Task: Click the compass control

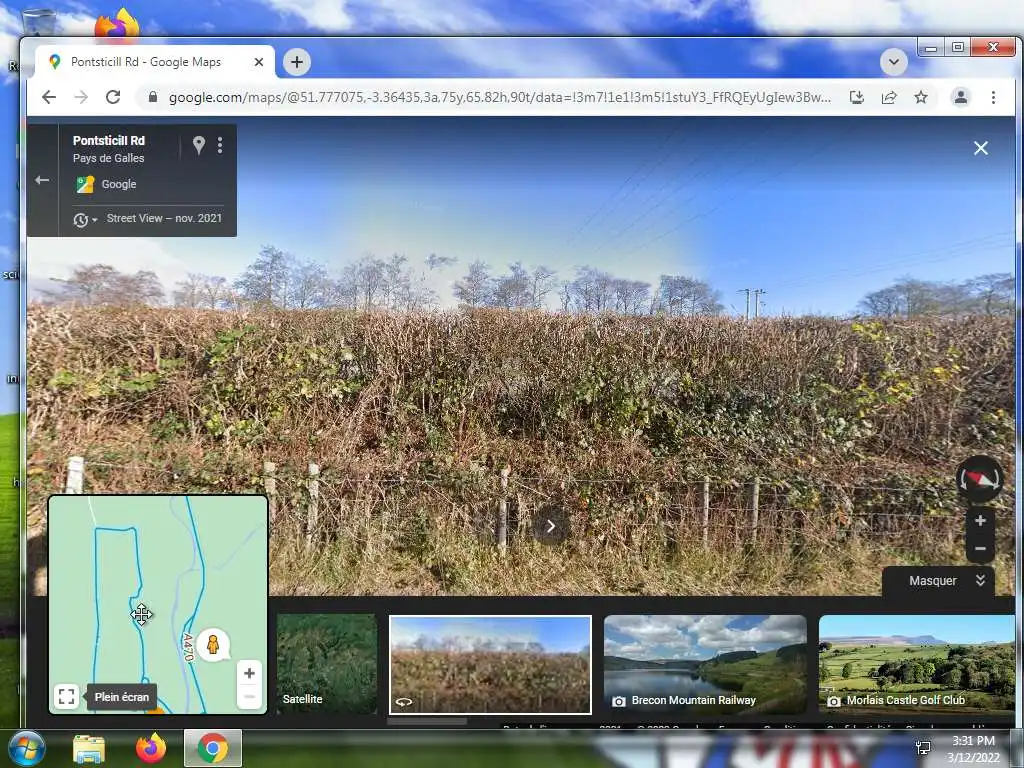Action: pos(980,479)
